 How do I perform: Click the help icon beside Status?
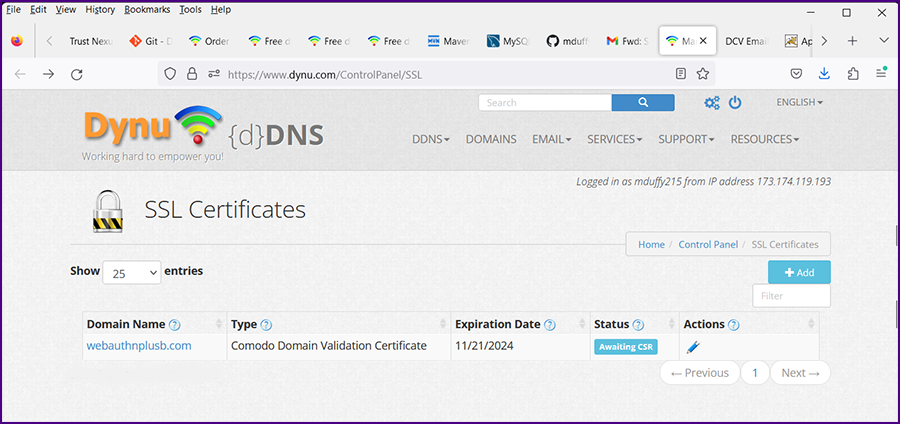click(x=639, y=325)
